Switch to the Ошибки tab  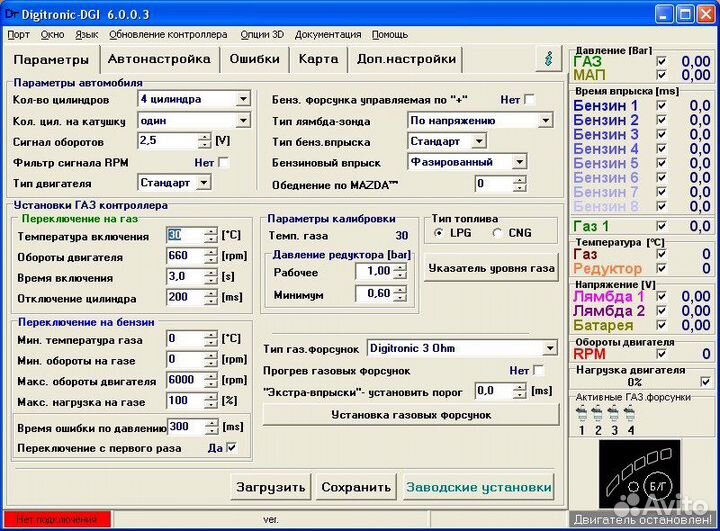(x=254, y=59)
